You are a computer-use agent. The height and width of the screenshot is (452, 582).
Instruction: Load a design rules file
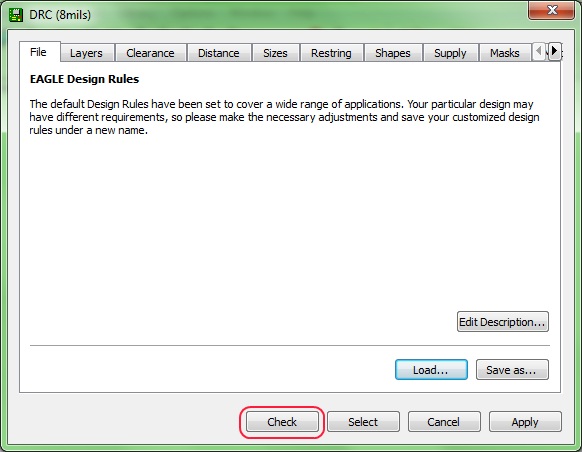point(431,370)
